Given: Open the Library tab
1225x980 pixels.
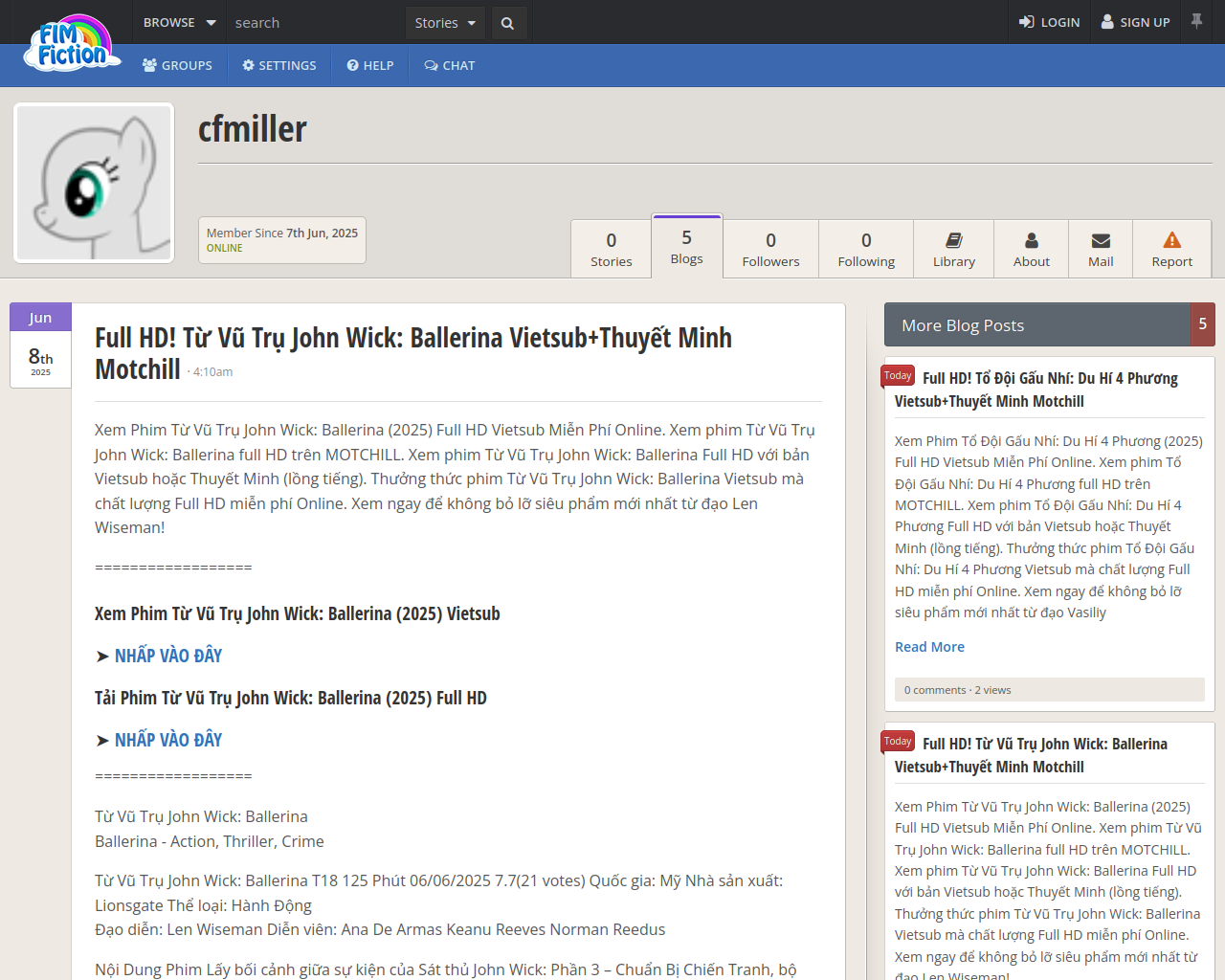Looking at the screenshot, I should [x=954, y=249].
